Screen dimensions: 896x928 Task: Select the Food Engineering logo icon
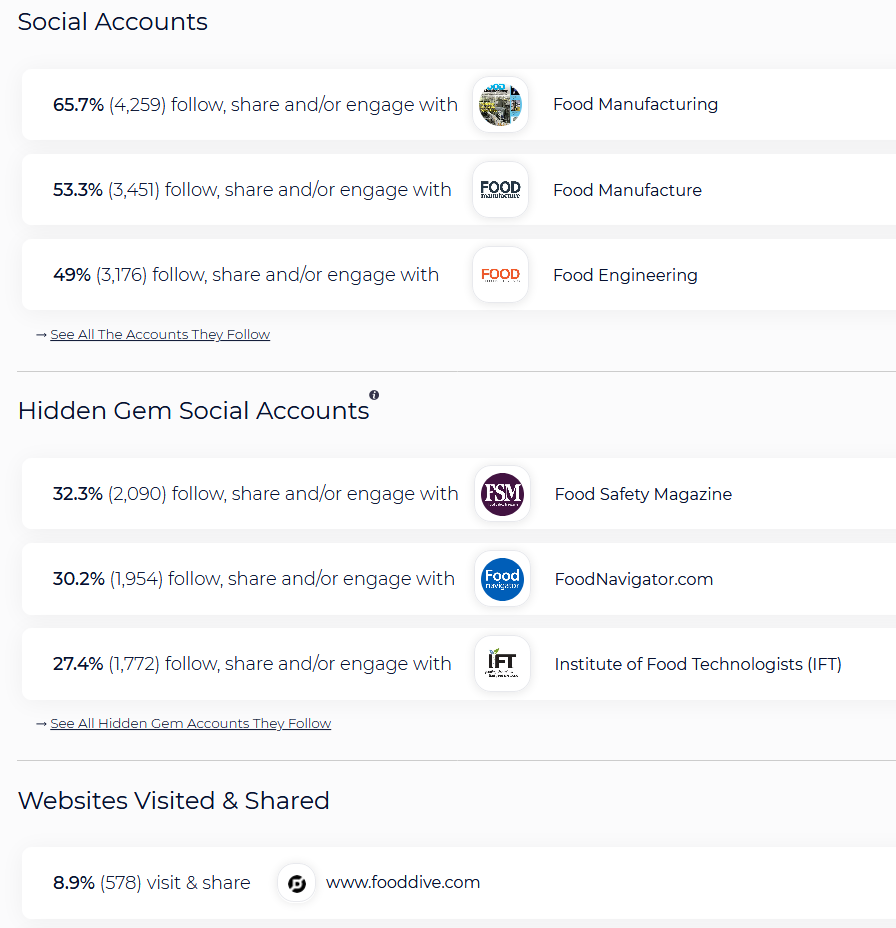point(500,275)
